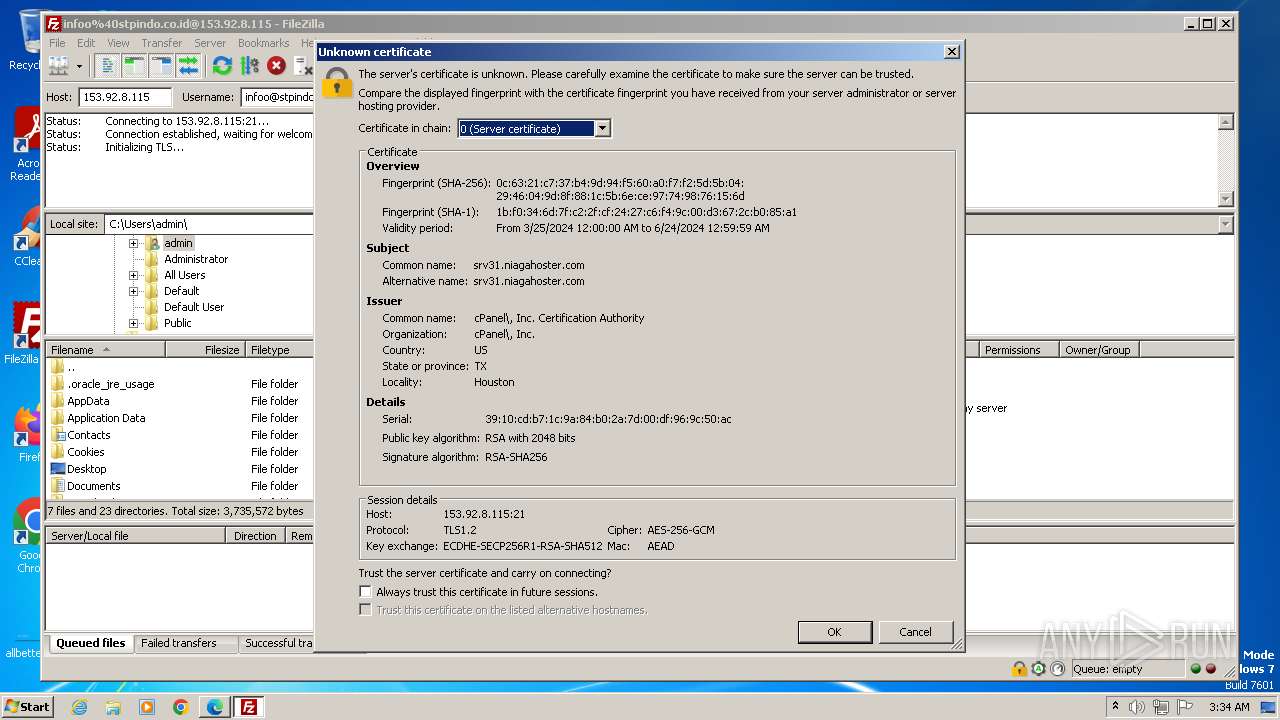Select the AppData folder in file list
Screen dimensions: 1280x720
88,401
